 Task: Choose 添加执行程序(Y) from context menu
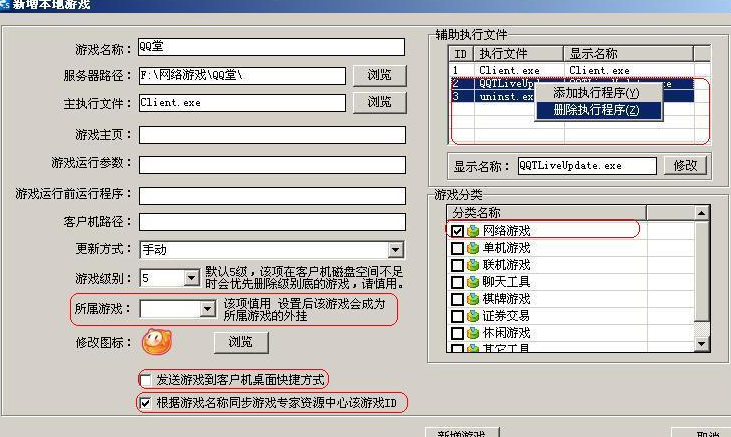click(598, 93)
